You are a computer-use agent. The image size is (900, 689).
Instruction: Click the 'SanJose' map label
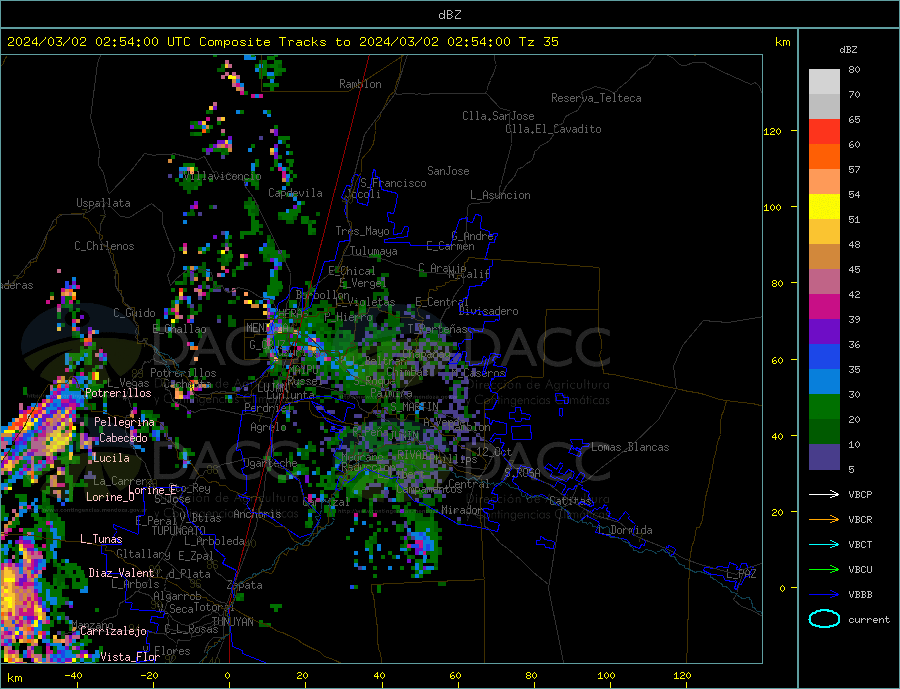448,171
